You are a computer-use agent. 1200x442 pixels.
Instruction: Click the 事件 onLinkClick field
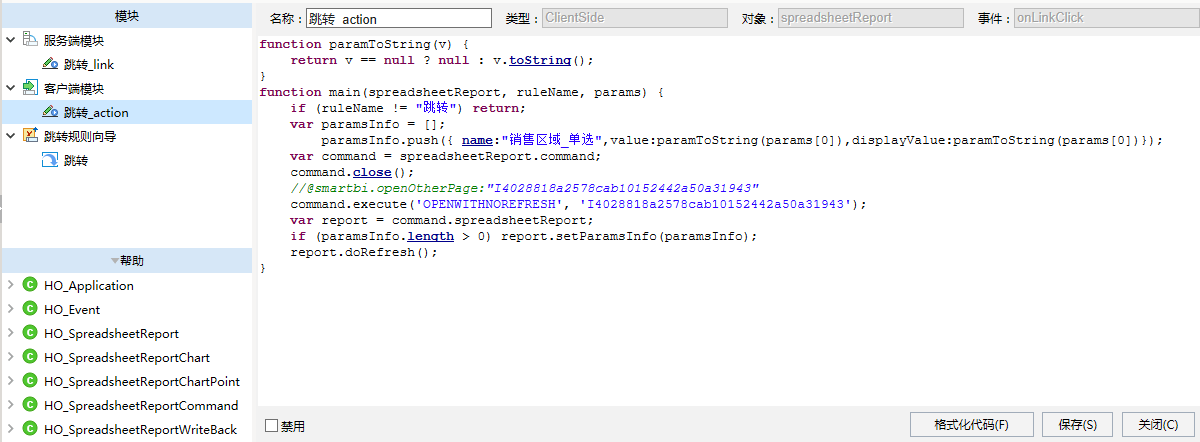[x=1105, y=18]
